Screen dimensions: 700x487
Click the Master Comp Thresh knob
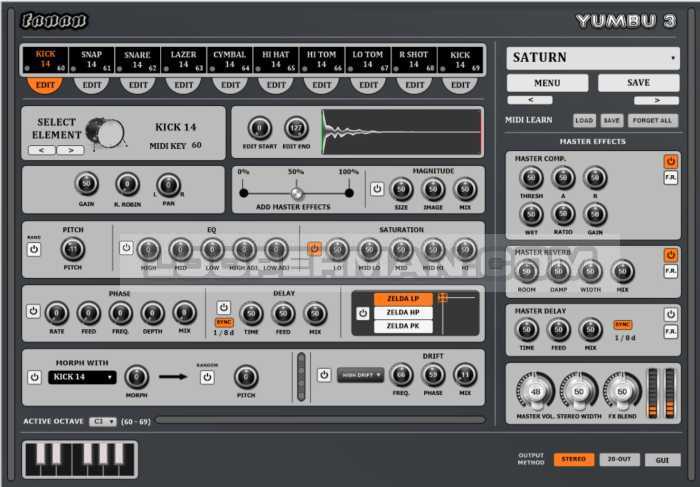pos(531,178)
